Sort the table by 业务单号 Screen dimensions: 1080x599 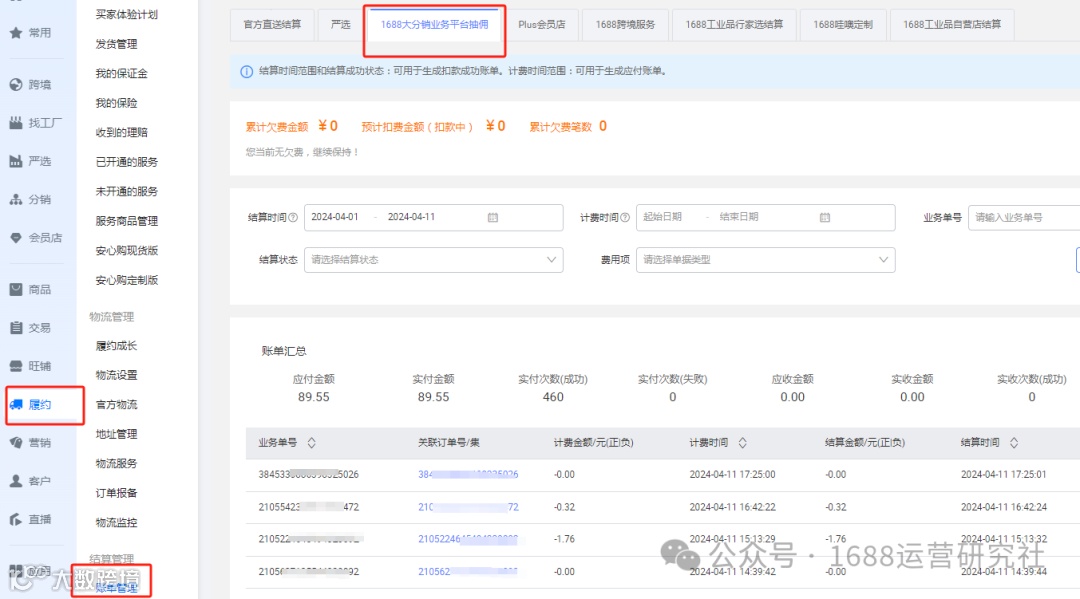311,443
